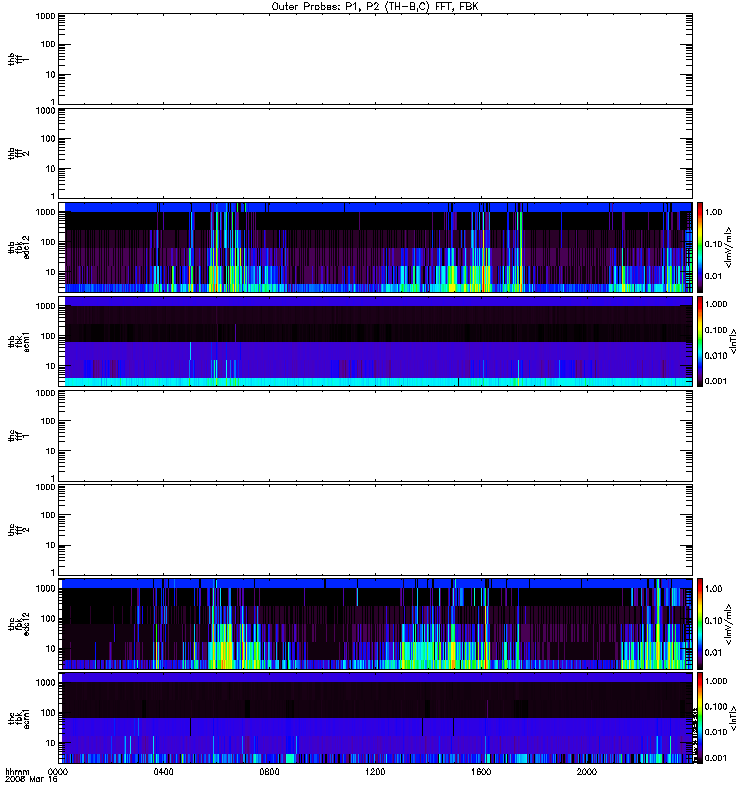Viewport: 750px width, 800px height.
Task: Click the '2008 Mar 16' date label
Action: pos(31,780)
